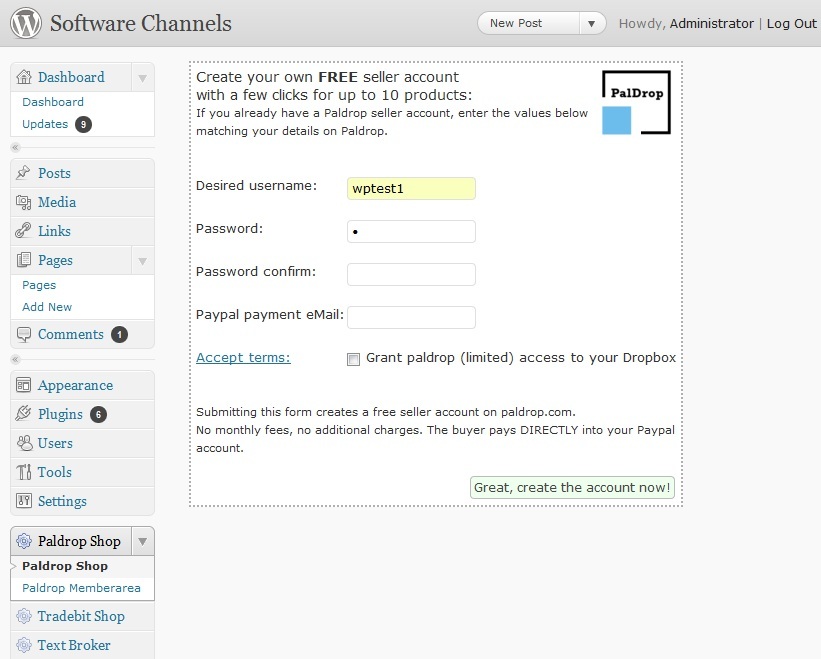Click the Tools icon
This screenshot has height=659, width=821.
click(24, 472)
